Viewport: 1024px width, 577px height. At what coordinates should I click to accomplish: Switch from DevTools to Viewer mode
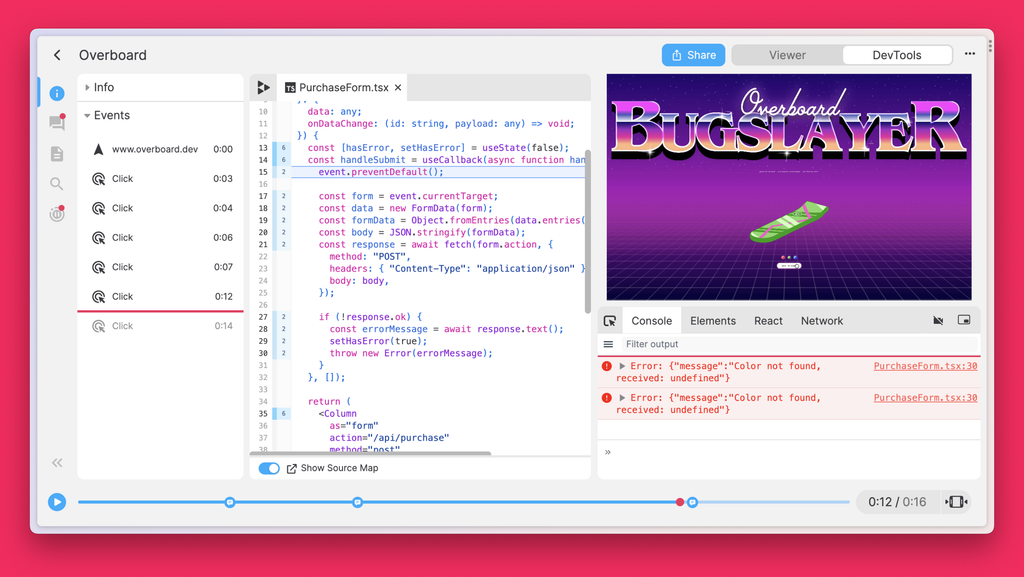787,55
